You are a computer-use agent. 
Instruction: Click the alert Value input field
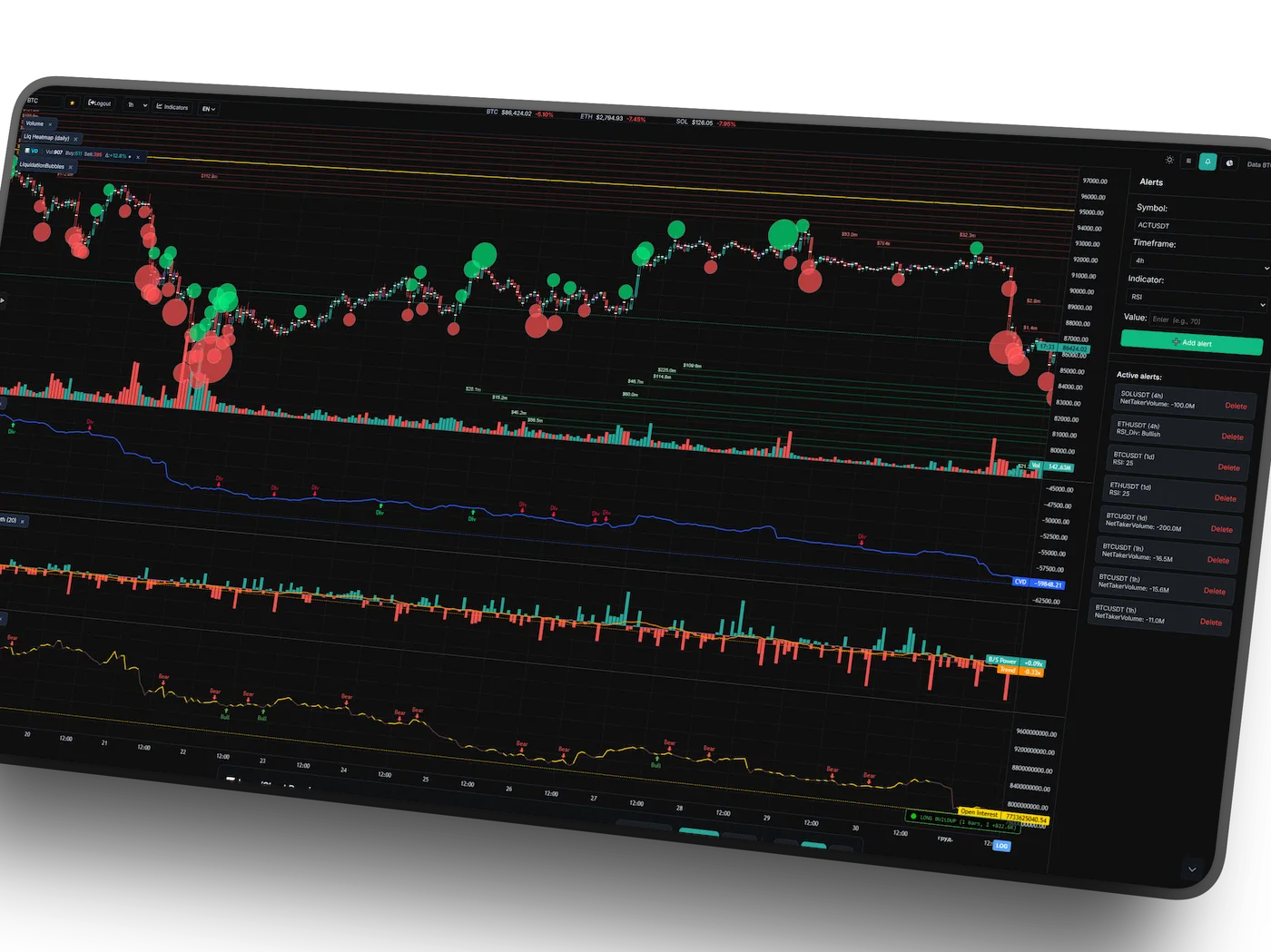coord(1195,320)
